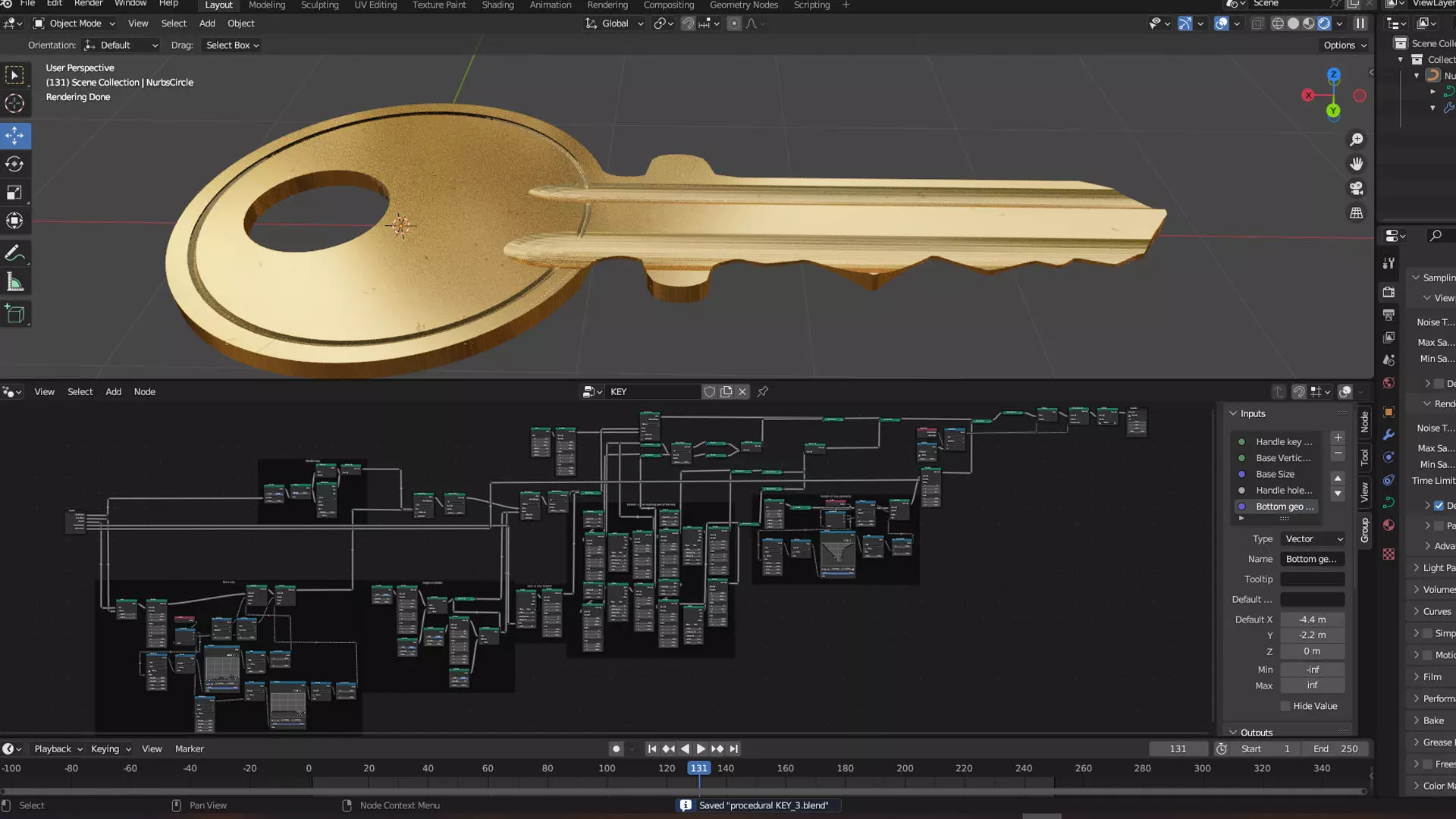Open the Object Mode dropdown
1456x819 pixels.
point(74,24)
